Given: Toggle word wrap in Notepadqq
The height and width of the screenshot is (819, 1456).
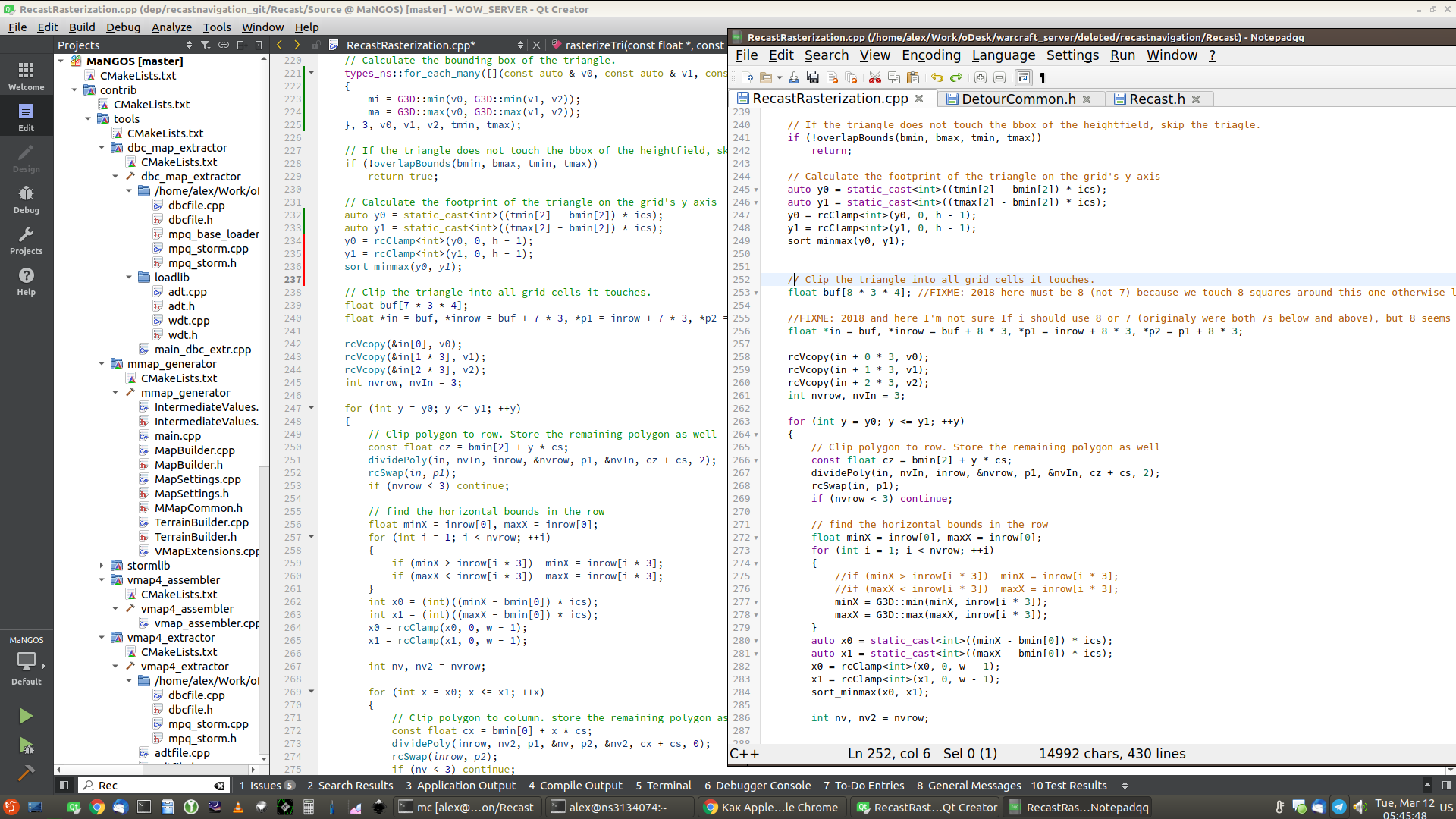Looking at the screenshot, I should tap(1025, 77).
